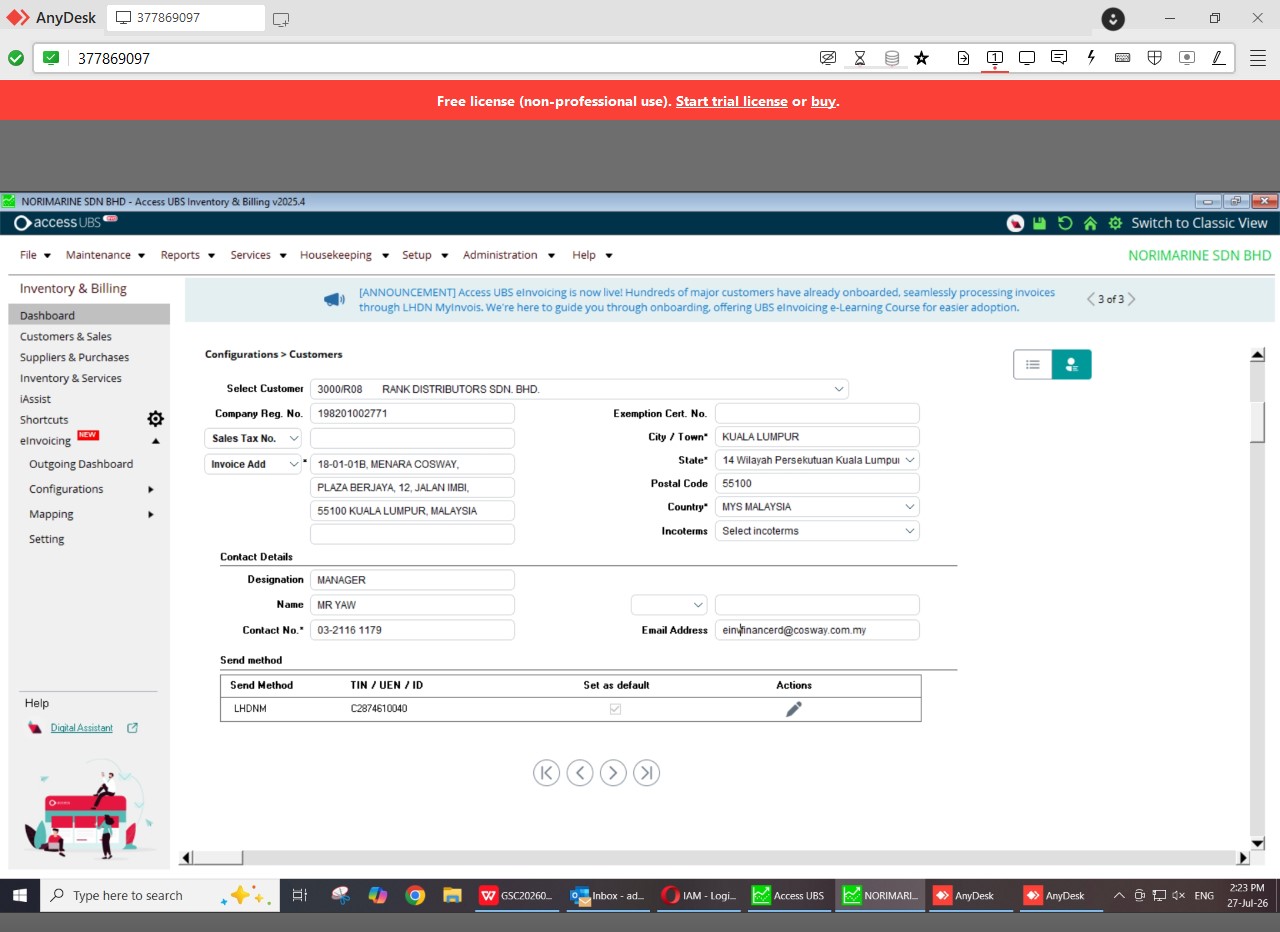Show the previous announcement arrow

1091,299
